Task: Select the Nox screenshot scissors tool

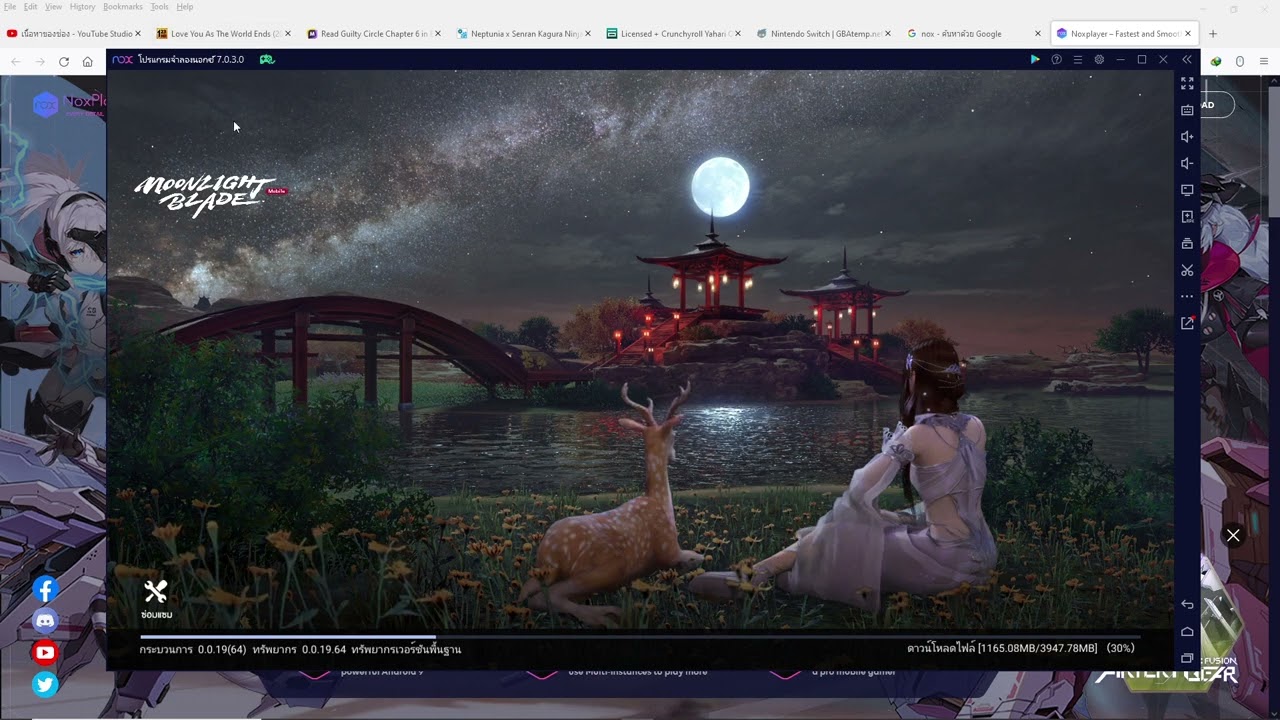Action: [x=1187, y=270]
